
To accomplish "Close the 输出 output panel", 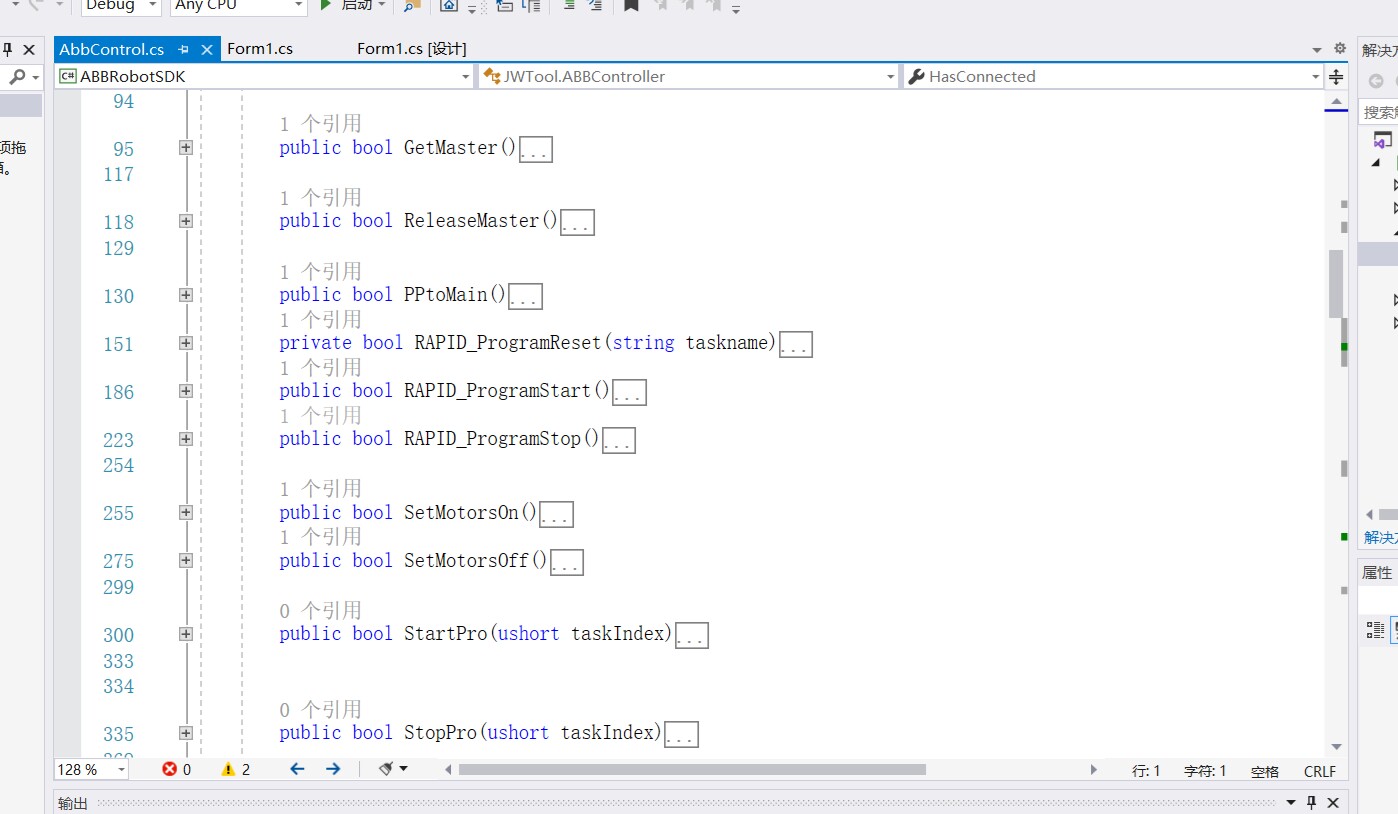I will 1333,802.
